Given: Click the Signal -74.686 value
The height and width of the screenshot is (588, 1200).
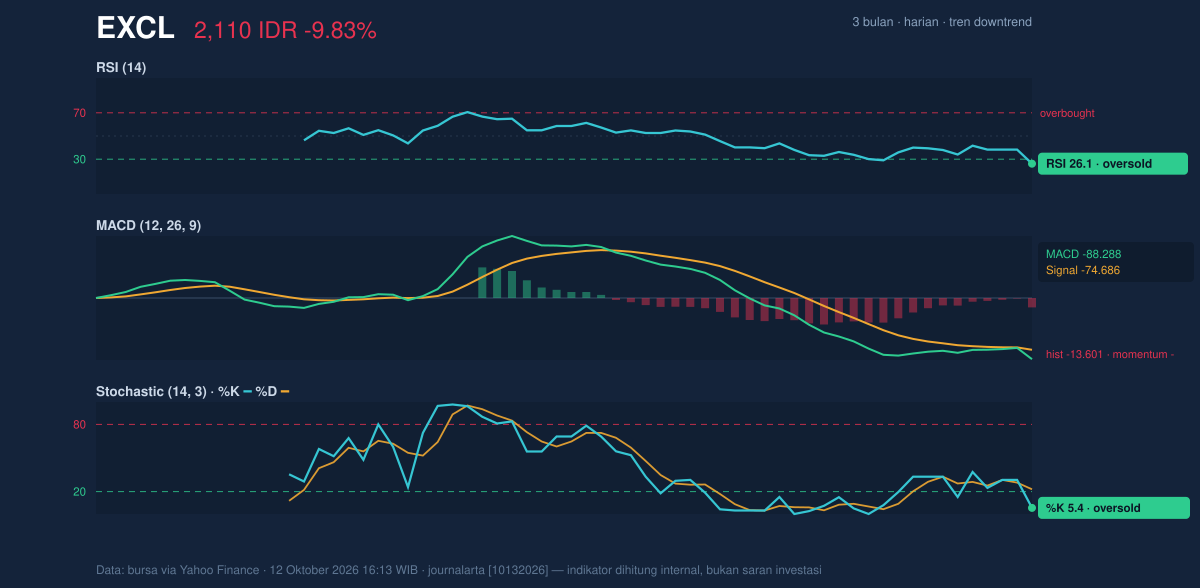Looking at the screenshot, I should click(1083, 270).
